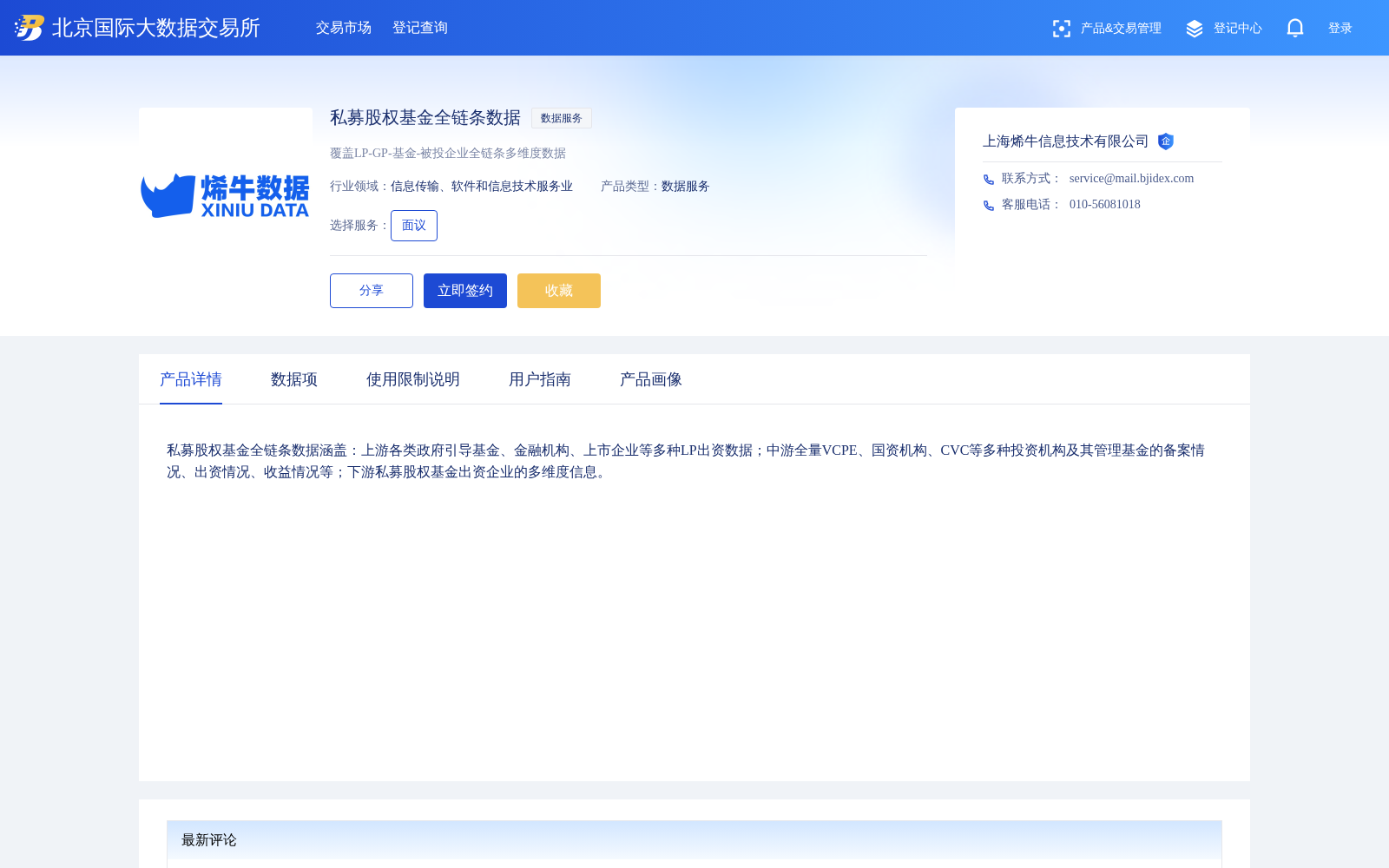Image resolution: width=1389 pixels, height=868 pixels.
Task: Click the 产品&交易管理 scan icon
Action: pyautogui.click(x=1061, y=29)
